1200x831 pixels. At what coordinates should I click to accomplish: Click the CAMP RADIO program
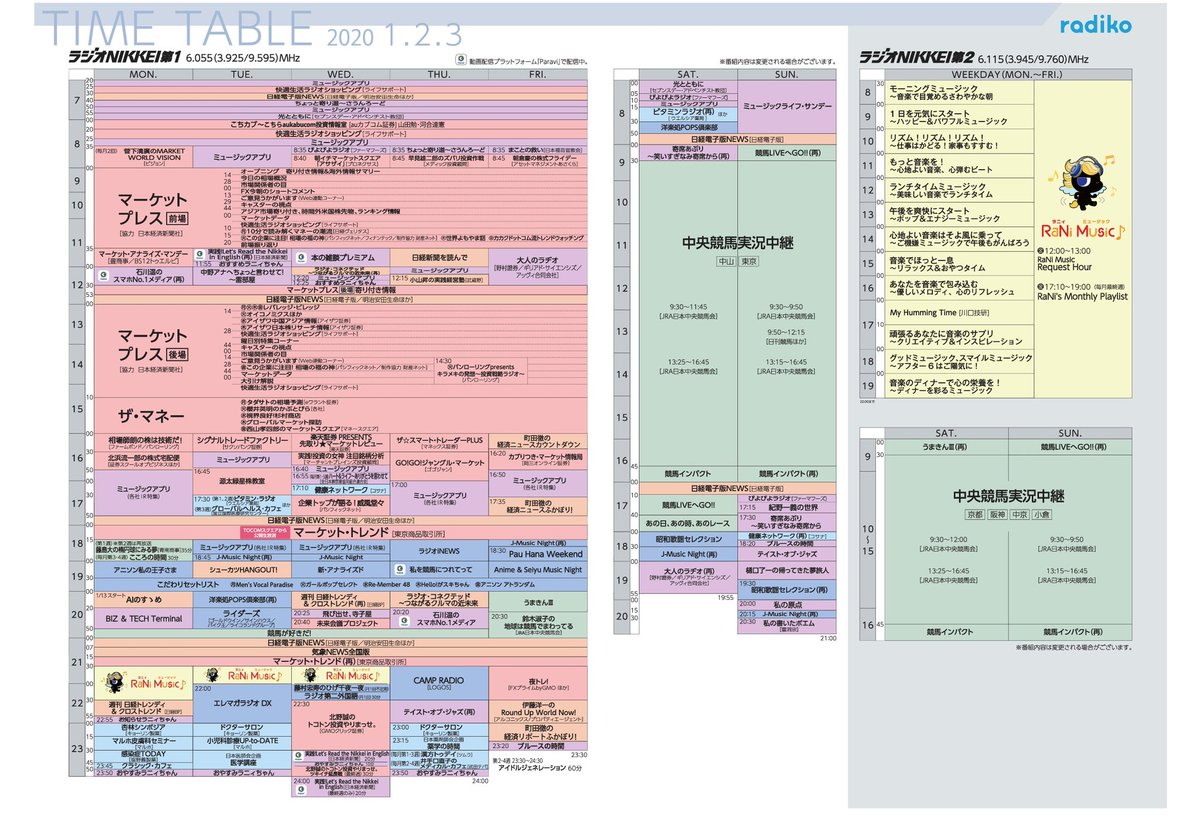[x=438, y=684]
